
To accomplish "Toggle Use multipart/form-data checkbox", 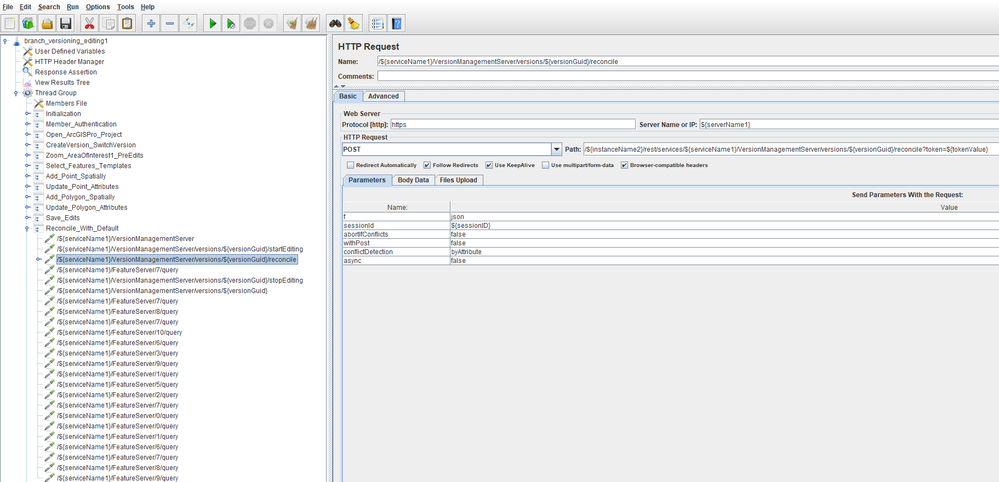I will [546, 165].
